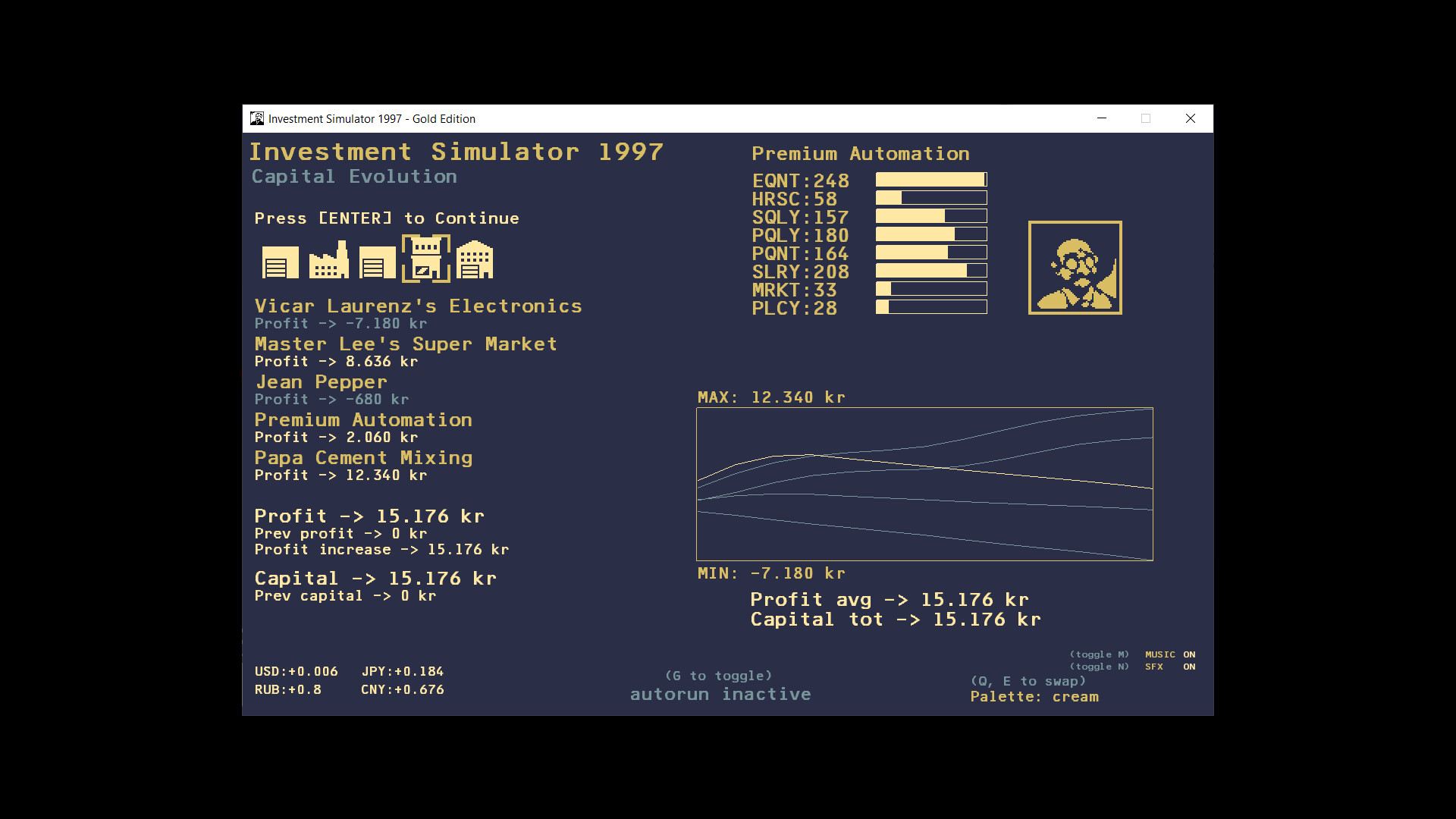Toggle SFX off

1154,667
